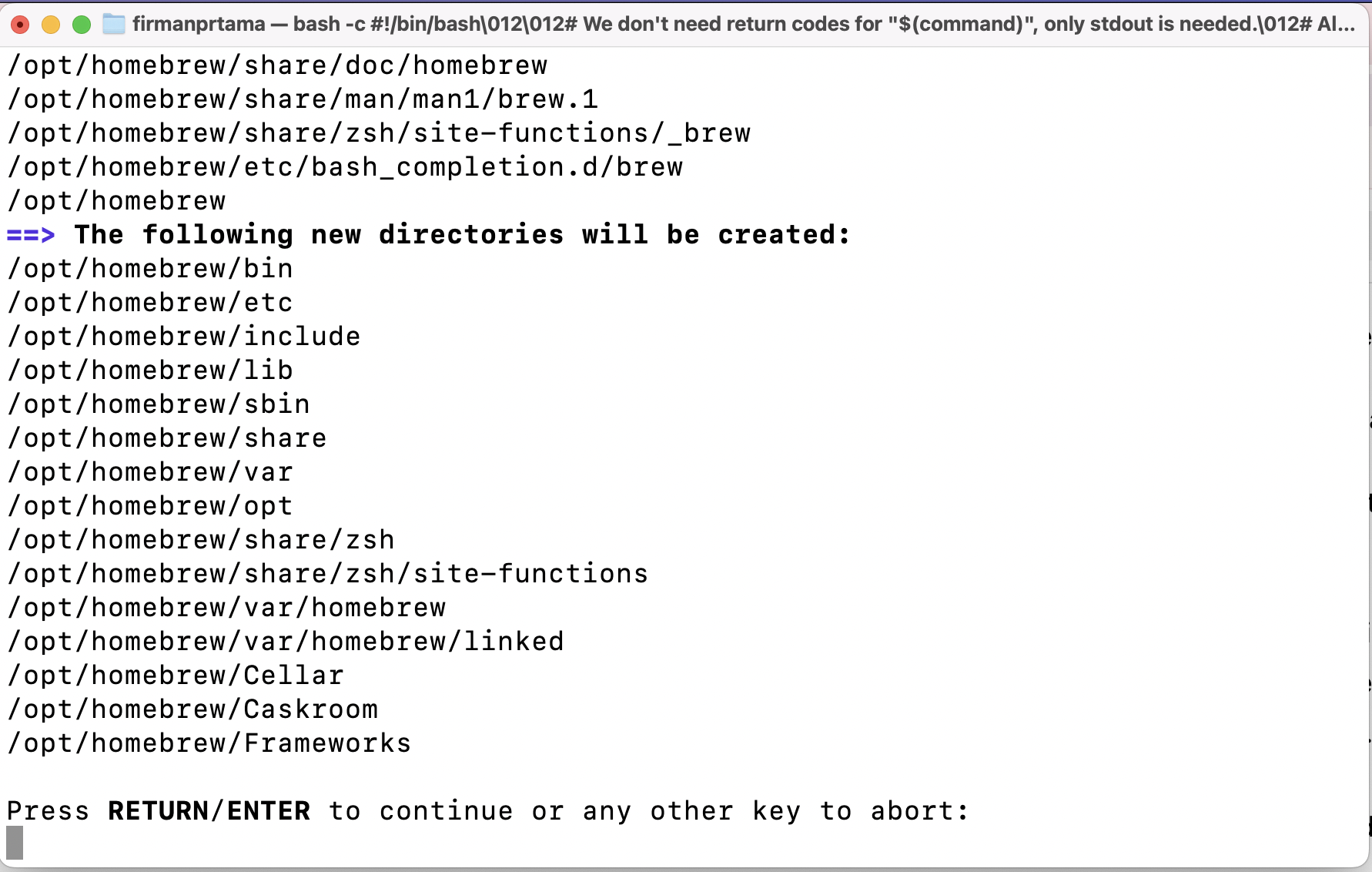
Task: Click the folder proxy icon in title bar
Action: pyautogui.click(x=114, y=24)
